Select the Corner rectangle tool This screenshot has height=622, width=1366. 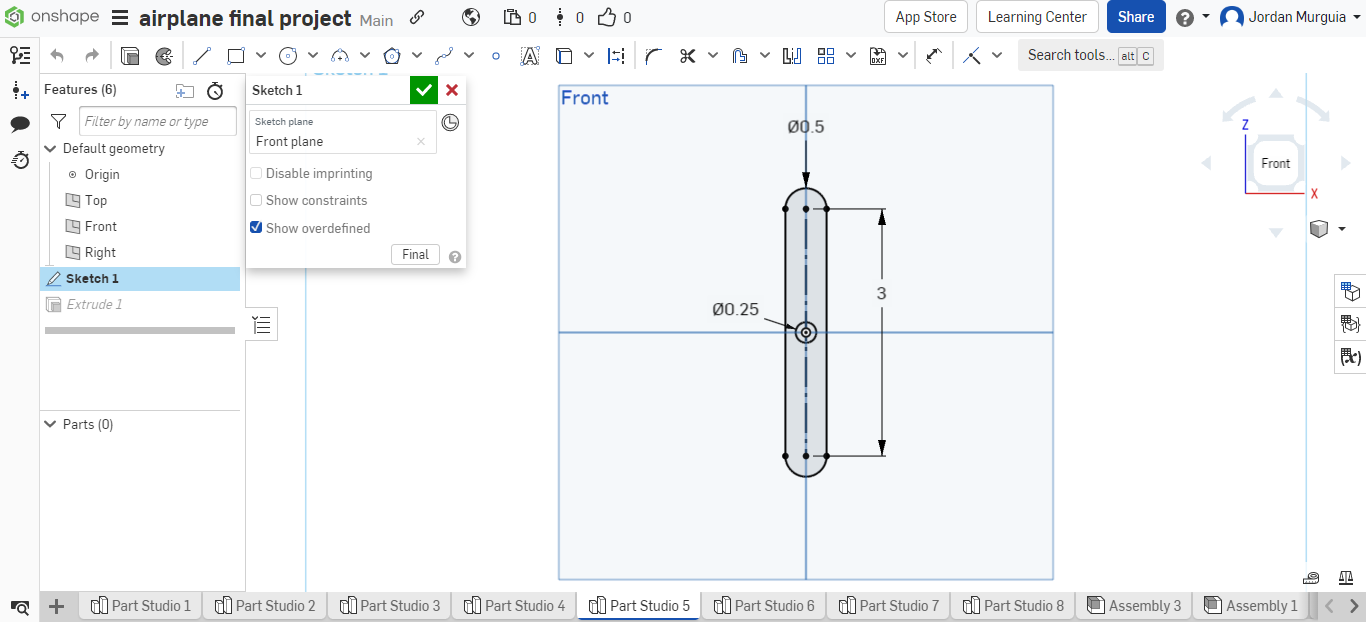[235, 55]
